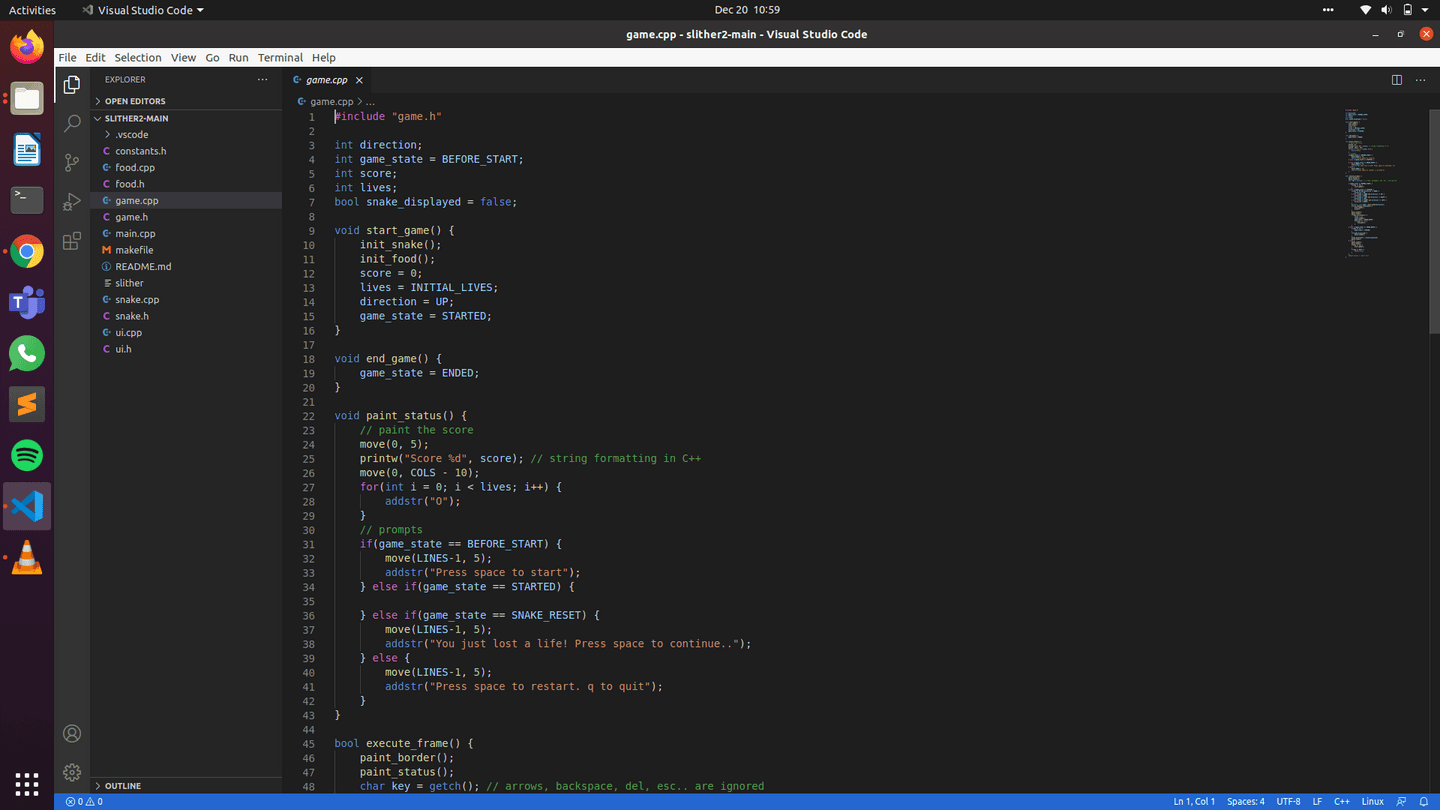Open the Run menu
This screenshot has height=810, width=1440.
click(x=238, y=58)
